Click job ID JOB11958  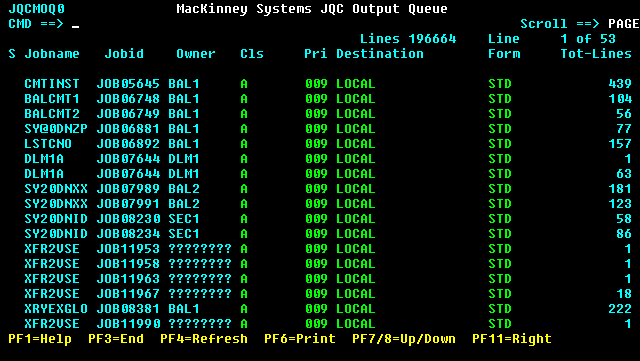[128, 264]
